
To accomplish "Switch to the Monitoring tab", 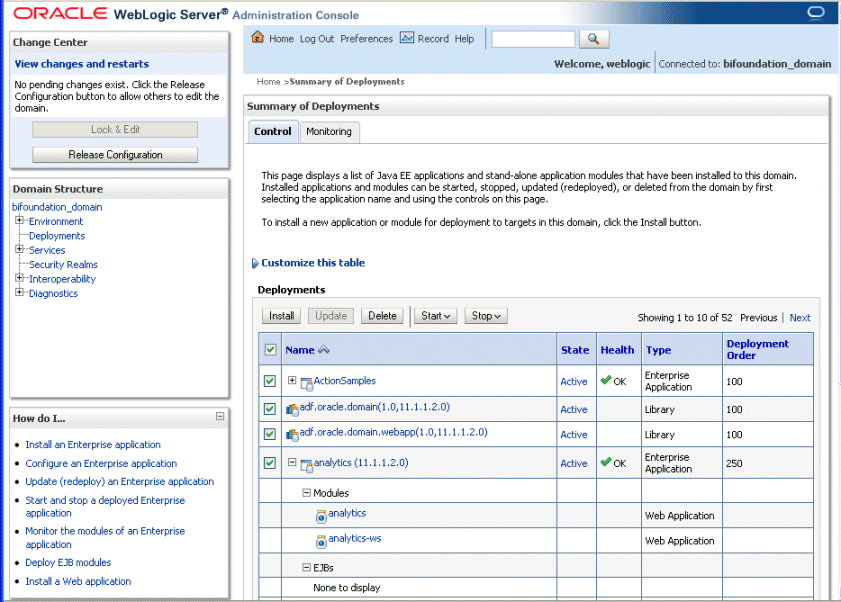I will point(329,131).
